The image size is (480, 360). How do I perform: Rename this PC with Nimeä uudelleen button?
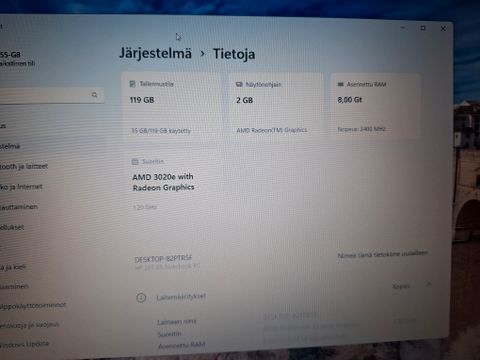(x=382, y=254)
